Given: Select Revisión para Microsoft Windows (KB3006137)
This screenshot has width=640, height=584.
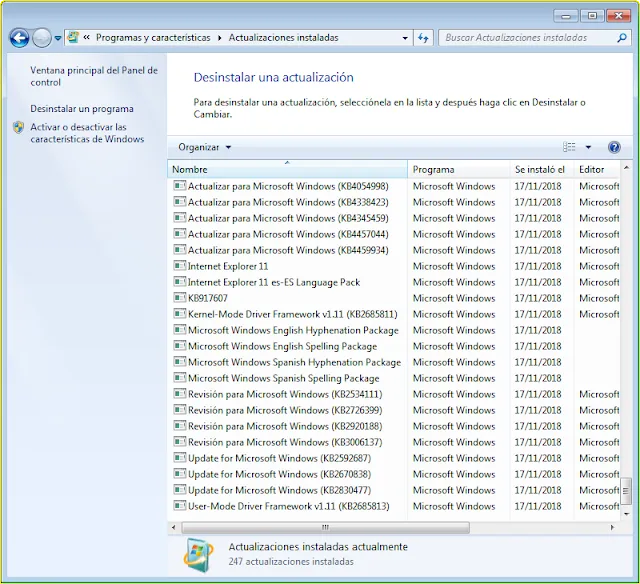Looking at the screenshot, I should [285, 442].
